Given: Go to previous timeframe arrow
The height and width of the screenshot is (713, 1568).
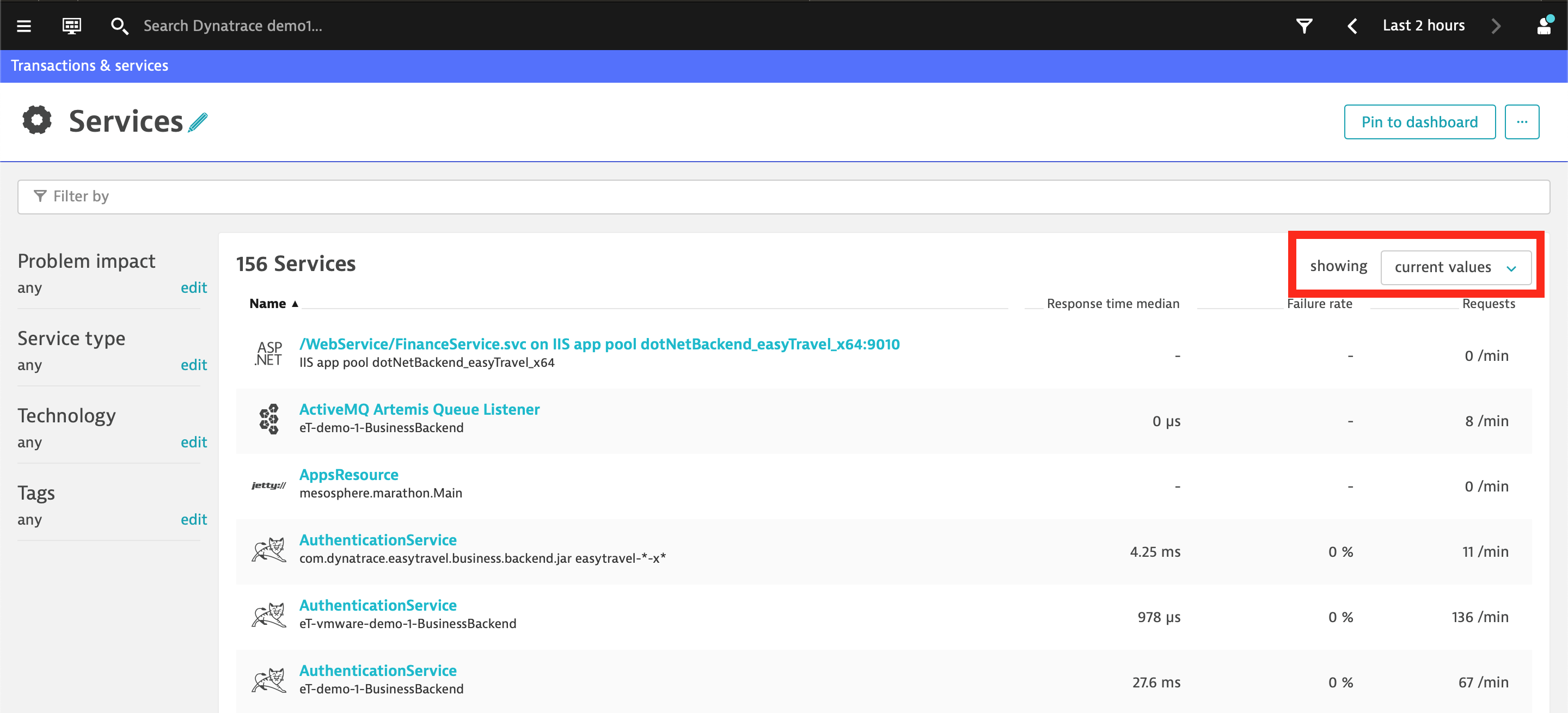Looking at the screenshot, I should (x=1352, y=26).
